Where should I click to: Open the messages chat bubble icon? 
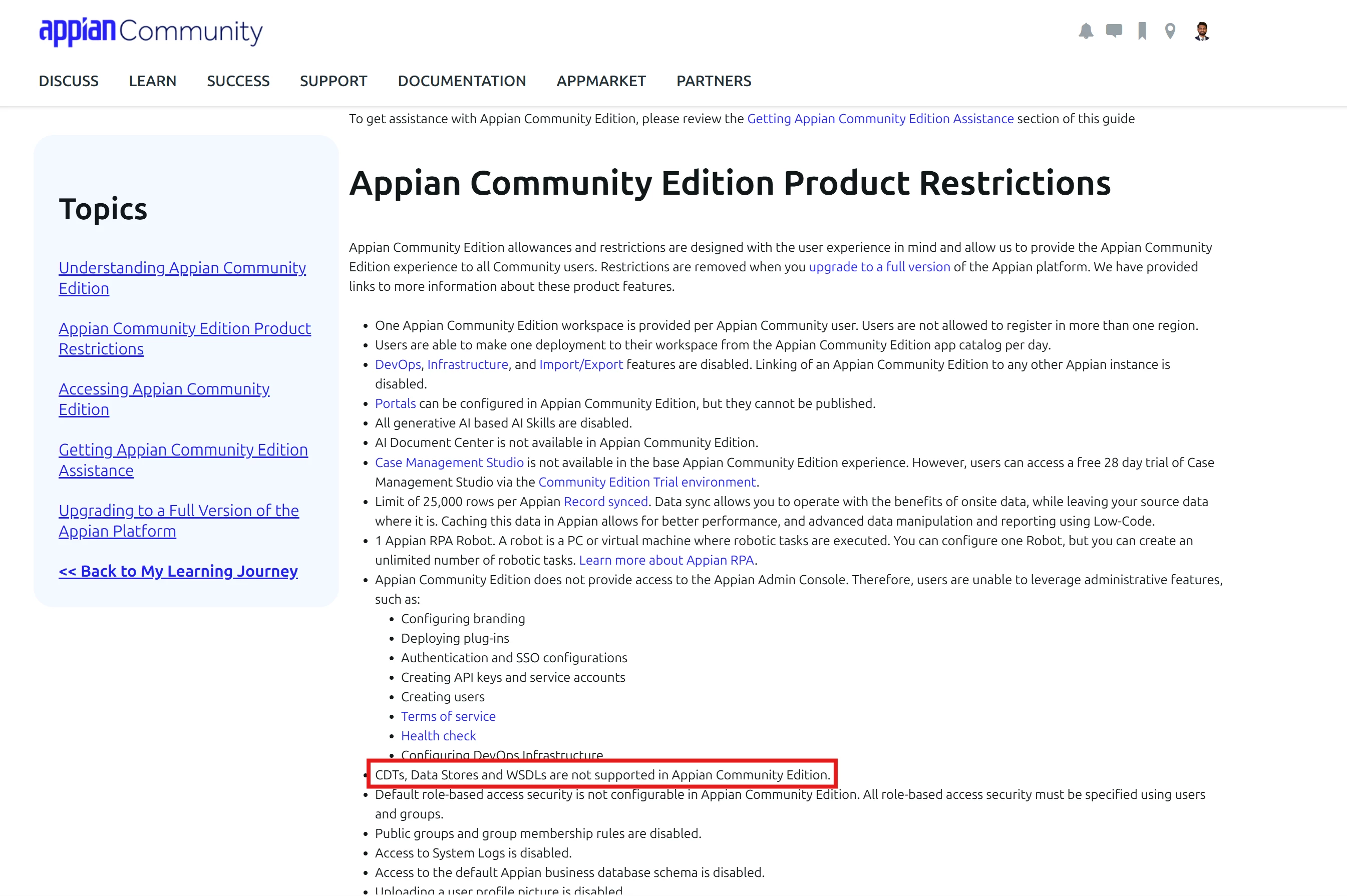(x=1114, y=31)
